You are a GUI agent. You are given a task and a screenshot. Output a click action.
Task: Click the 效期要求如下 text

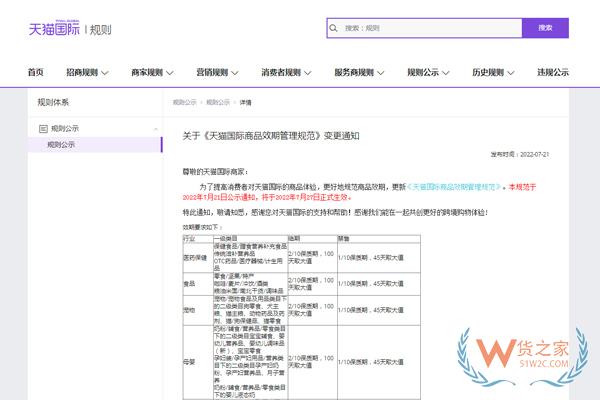(202, 227)
